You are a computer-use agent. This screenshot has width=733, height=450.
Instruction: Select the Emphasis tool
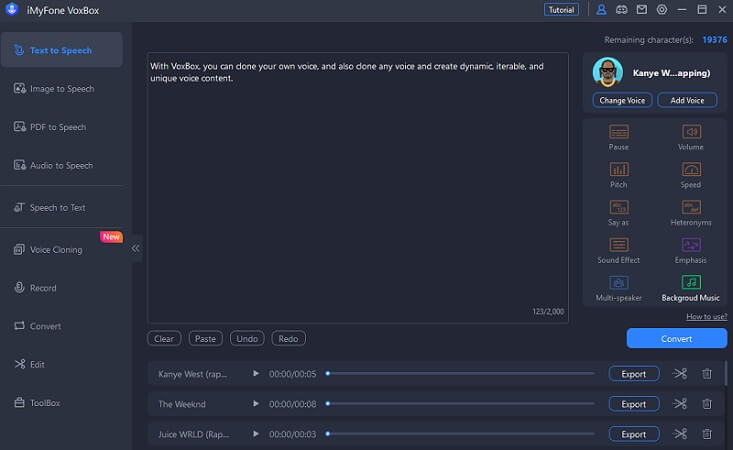690,250
